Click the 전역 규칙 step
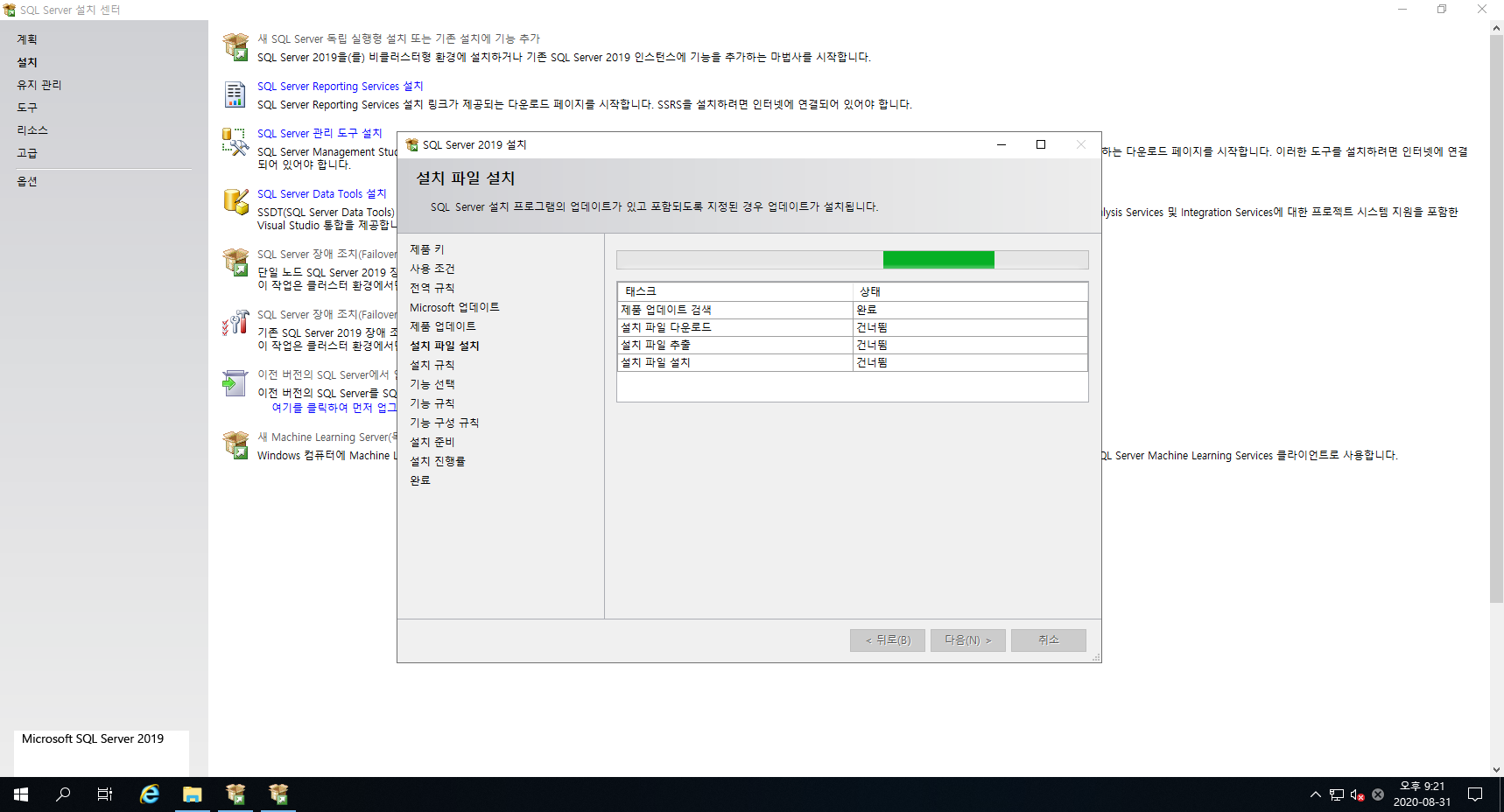The height and width of the screenshot is (812, 1504). (432, 288)
